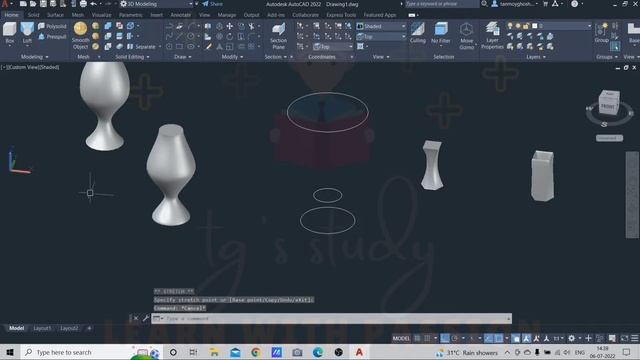Open the 3D Modeling workspace dropdown
640x360 pixels.
pyautogui.click(x=157, y=4)
